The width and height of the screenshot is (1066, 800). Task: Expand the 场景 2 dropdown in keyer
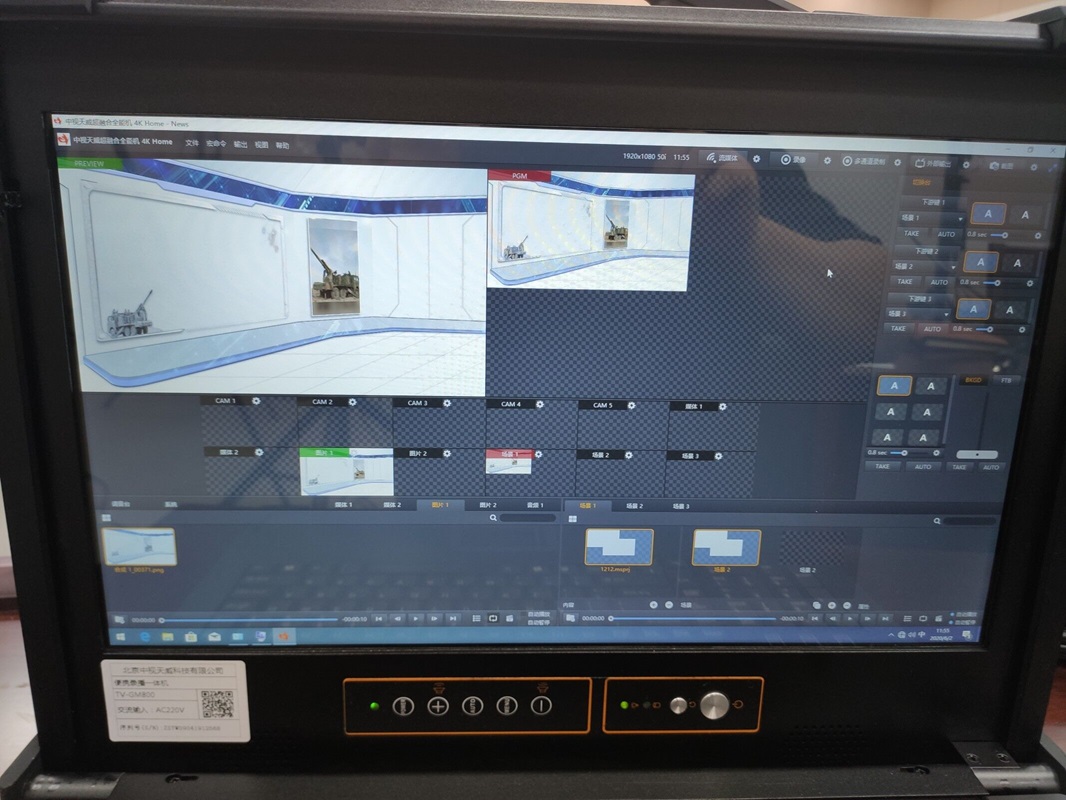[x=953, y=266]
